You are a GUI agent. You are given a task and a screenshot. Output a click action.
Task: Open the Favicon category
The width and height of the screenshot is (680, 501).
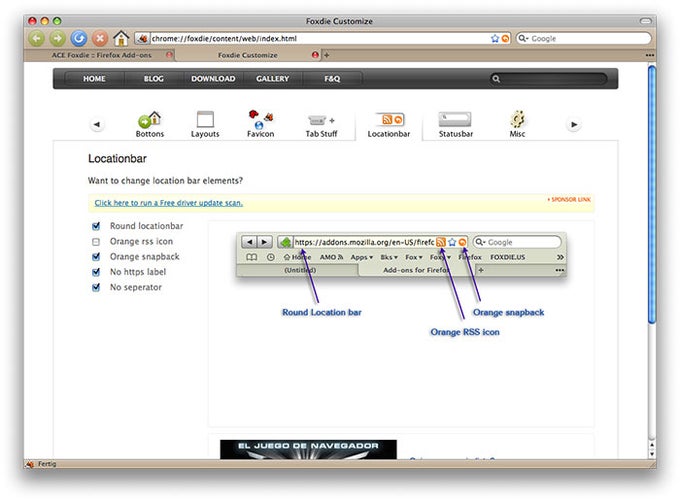[260, 124]
